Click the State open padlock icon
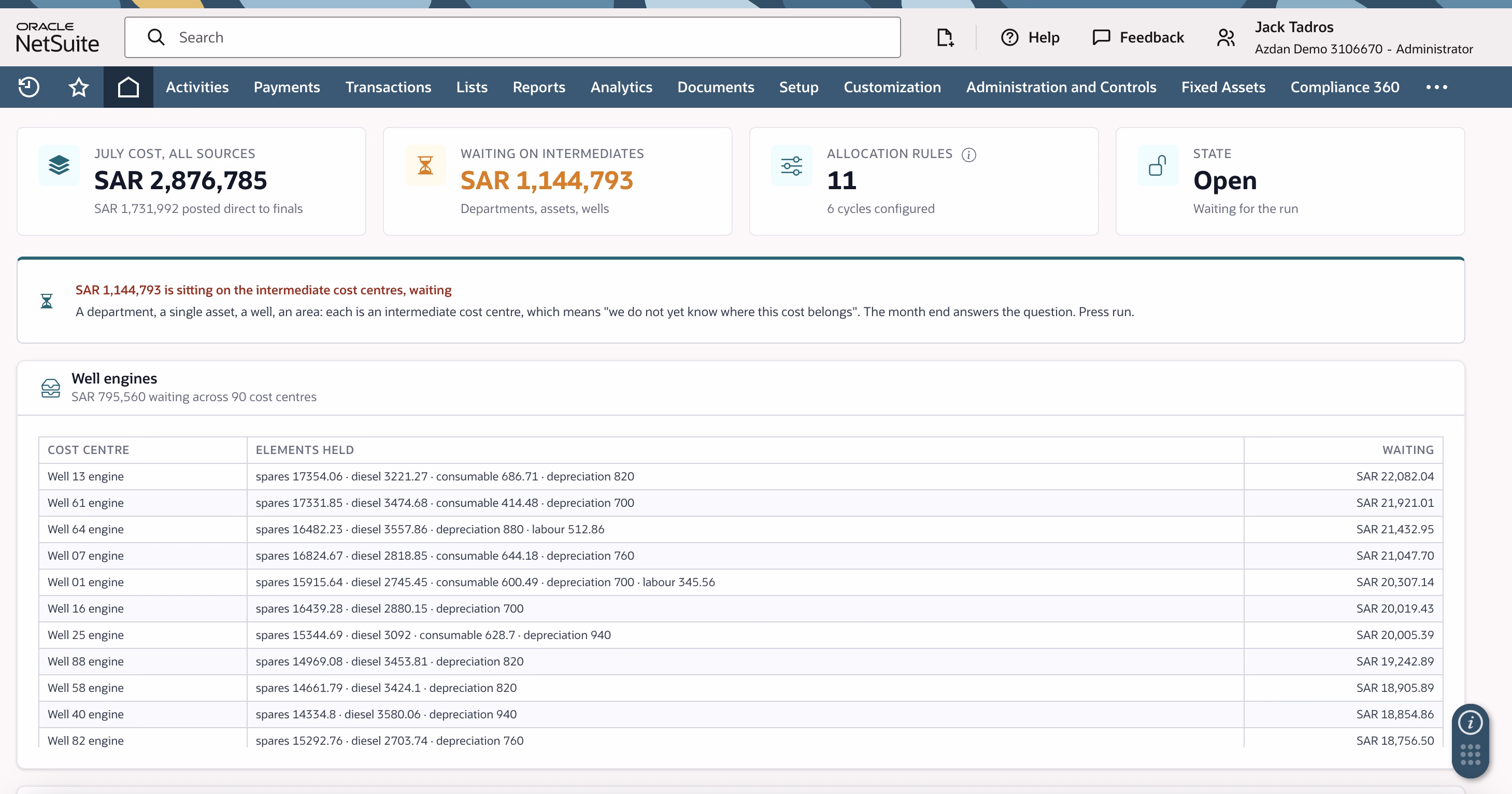 1158,165
